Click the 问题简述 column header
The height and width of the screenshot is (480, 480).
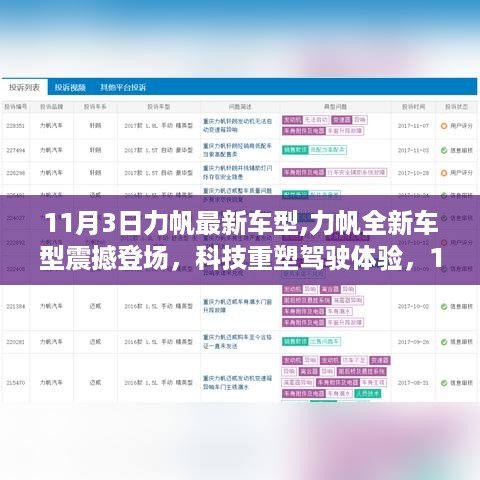(240, 107)
